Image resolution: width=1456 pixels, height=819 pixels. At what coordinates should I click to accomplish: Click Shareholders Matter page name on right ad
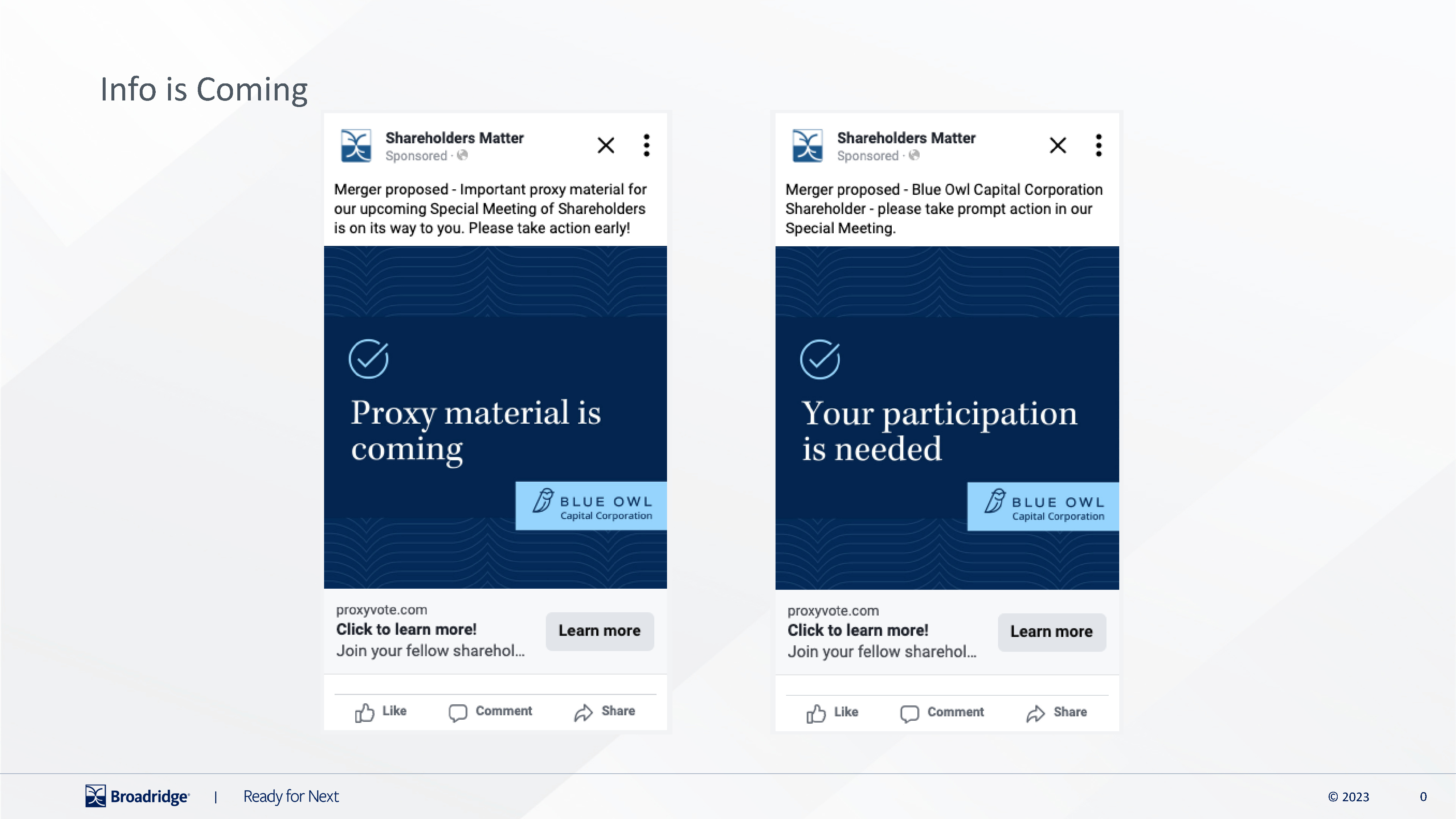[906, 138]
